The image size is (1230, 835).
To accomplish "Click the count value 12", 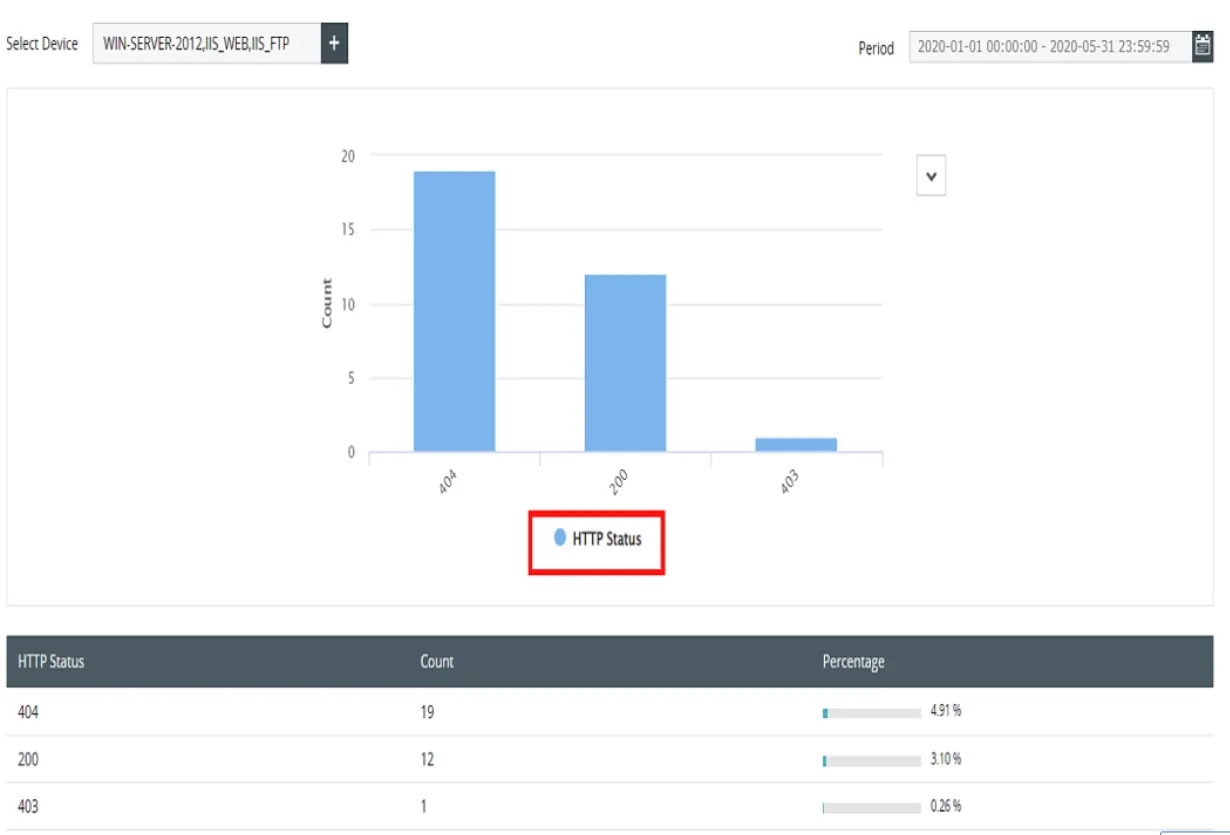I will pyautogui.click(x=427, y=759).
